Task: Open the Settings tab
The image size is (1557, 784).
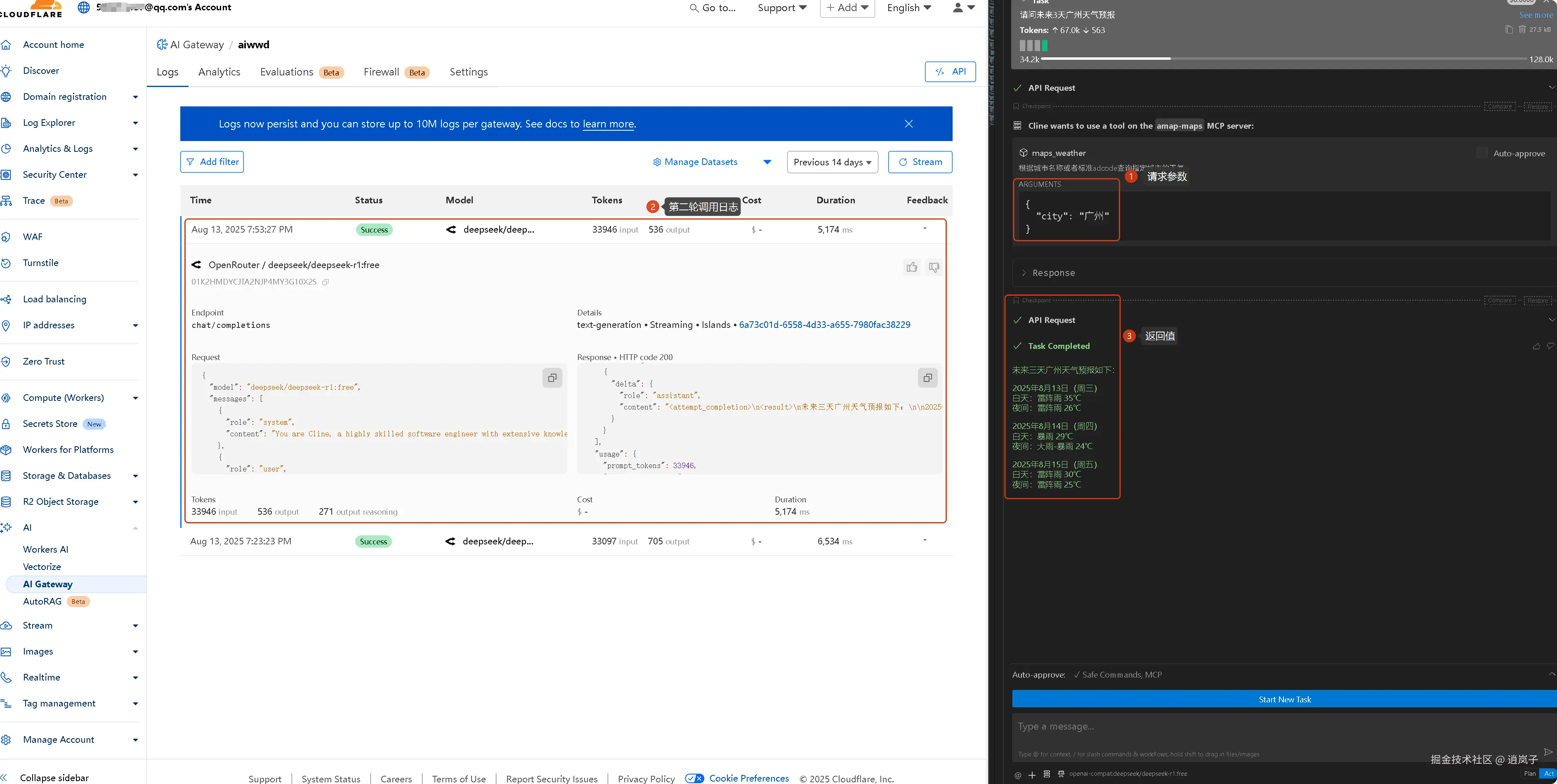Action: click(468, 72)
